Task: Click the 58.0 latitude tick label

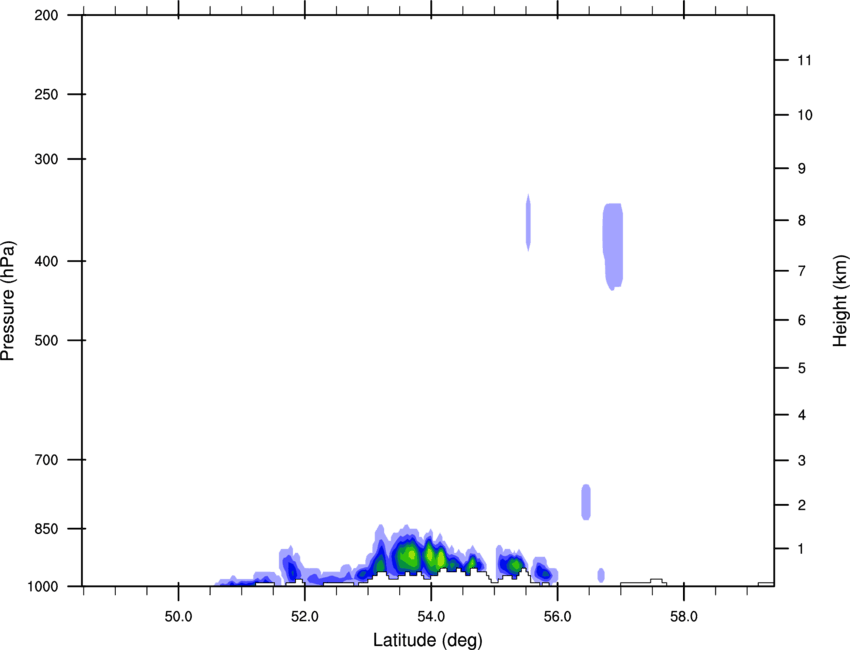Action: click(x=684, y=617)
